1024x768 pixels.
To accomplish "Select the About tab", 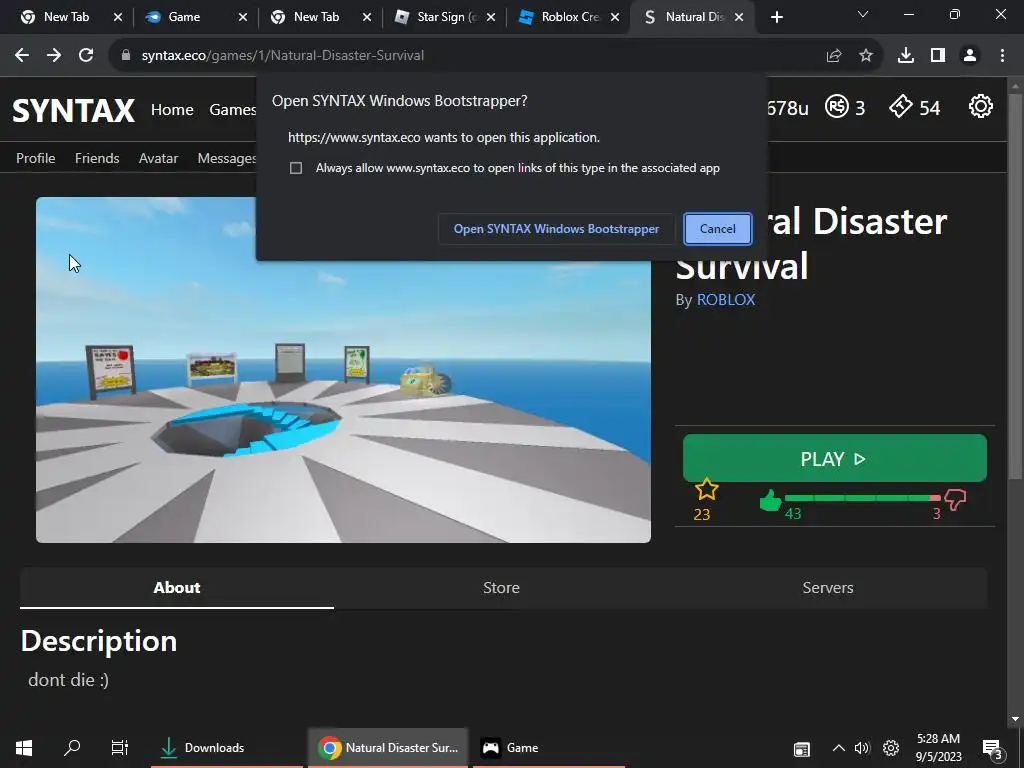I will (177, 588).
